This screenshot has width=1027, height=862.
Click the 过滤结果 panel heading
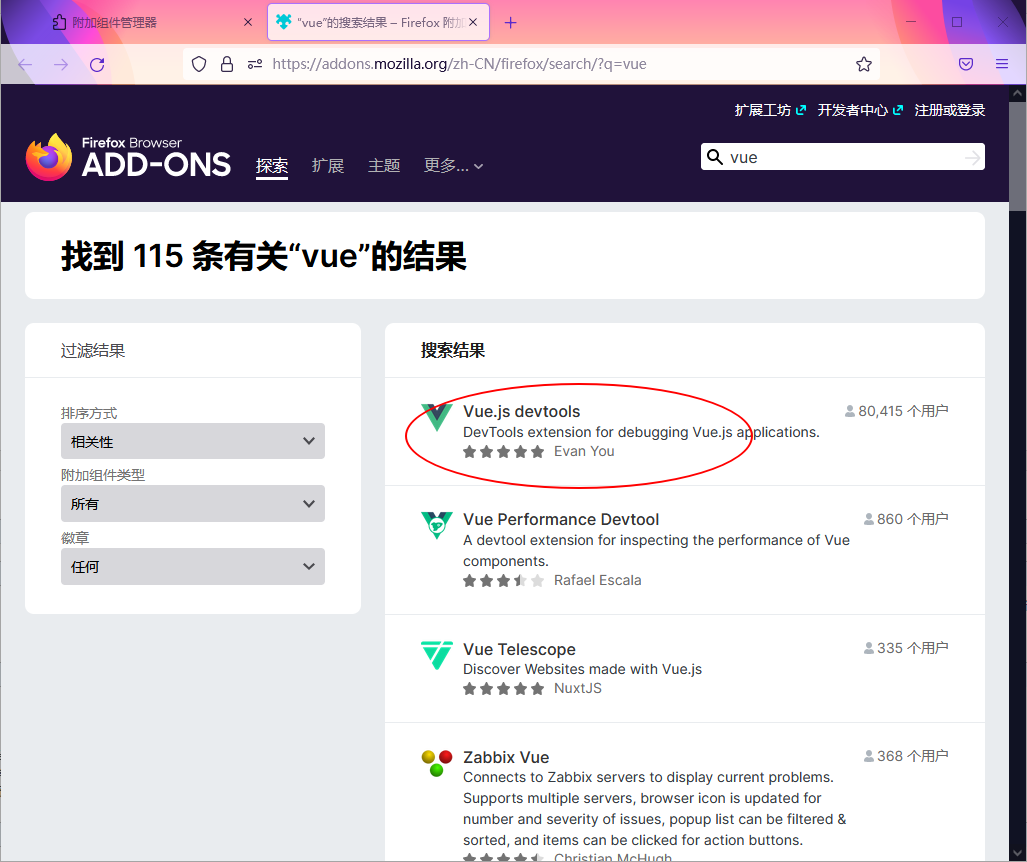93,350
